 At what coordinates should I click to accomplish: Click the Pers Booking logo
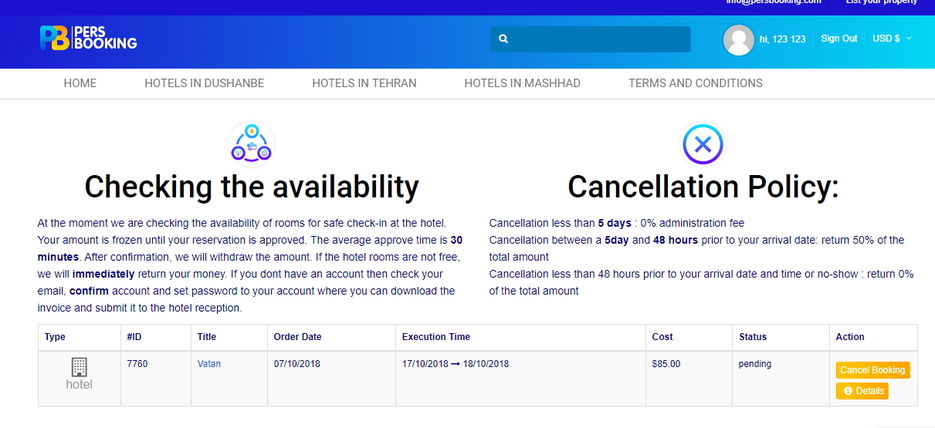click(88, 38)
